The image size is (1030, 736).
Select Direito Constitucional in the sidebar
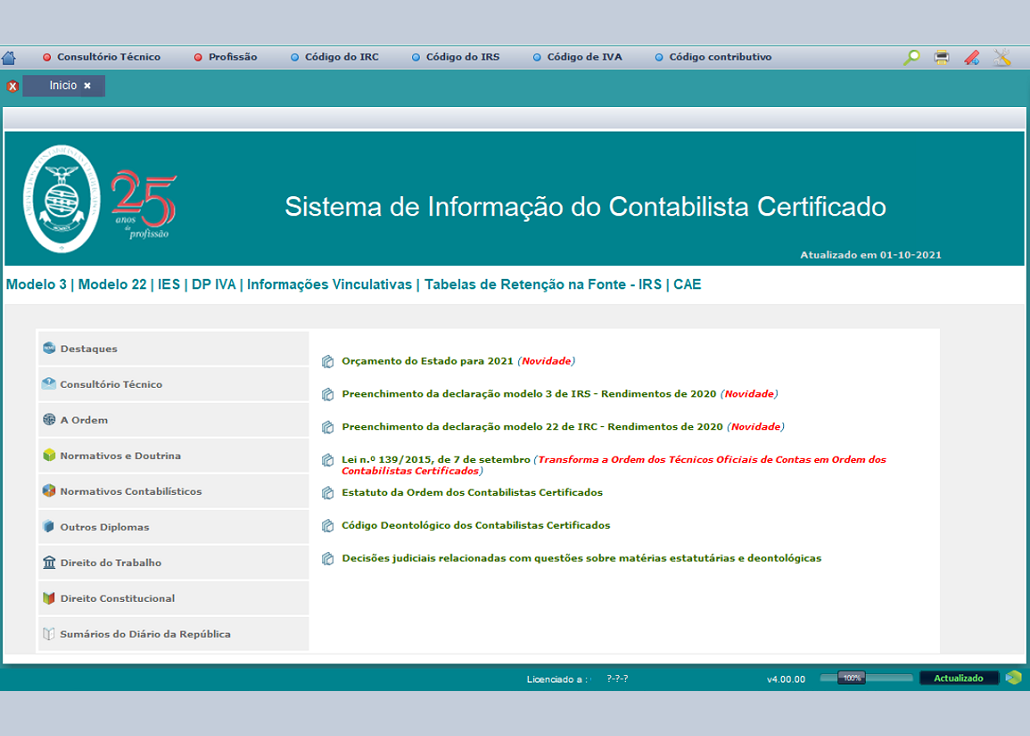[173, 598]
